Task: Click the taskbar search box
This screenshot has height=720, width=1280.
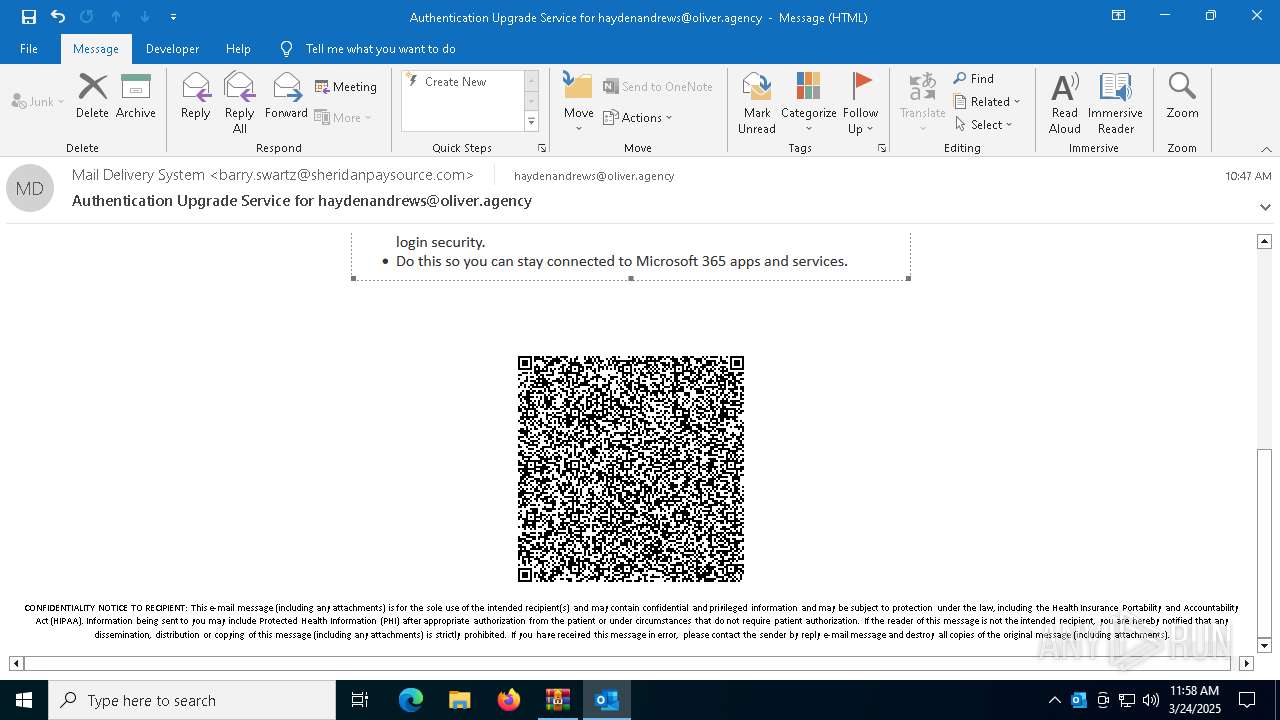Action: point(192,700)
